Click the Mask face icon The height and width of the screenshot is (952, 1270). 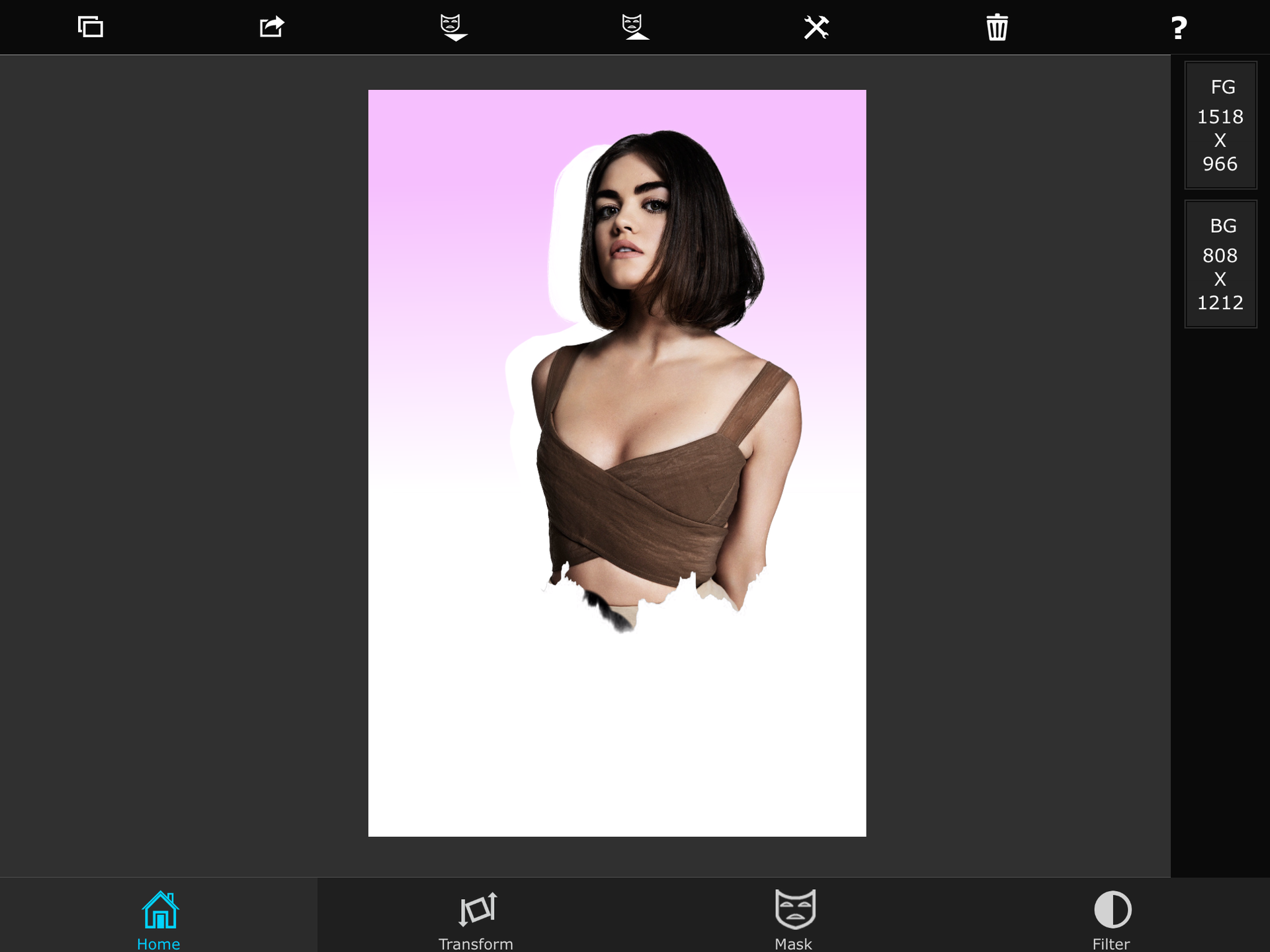tap(794, 909)
